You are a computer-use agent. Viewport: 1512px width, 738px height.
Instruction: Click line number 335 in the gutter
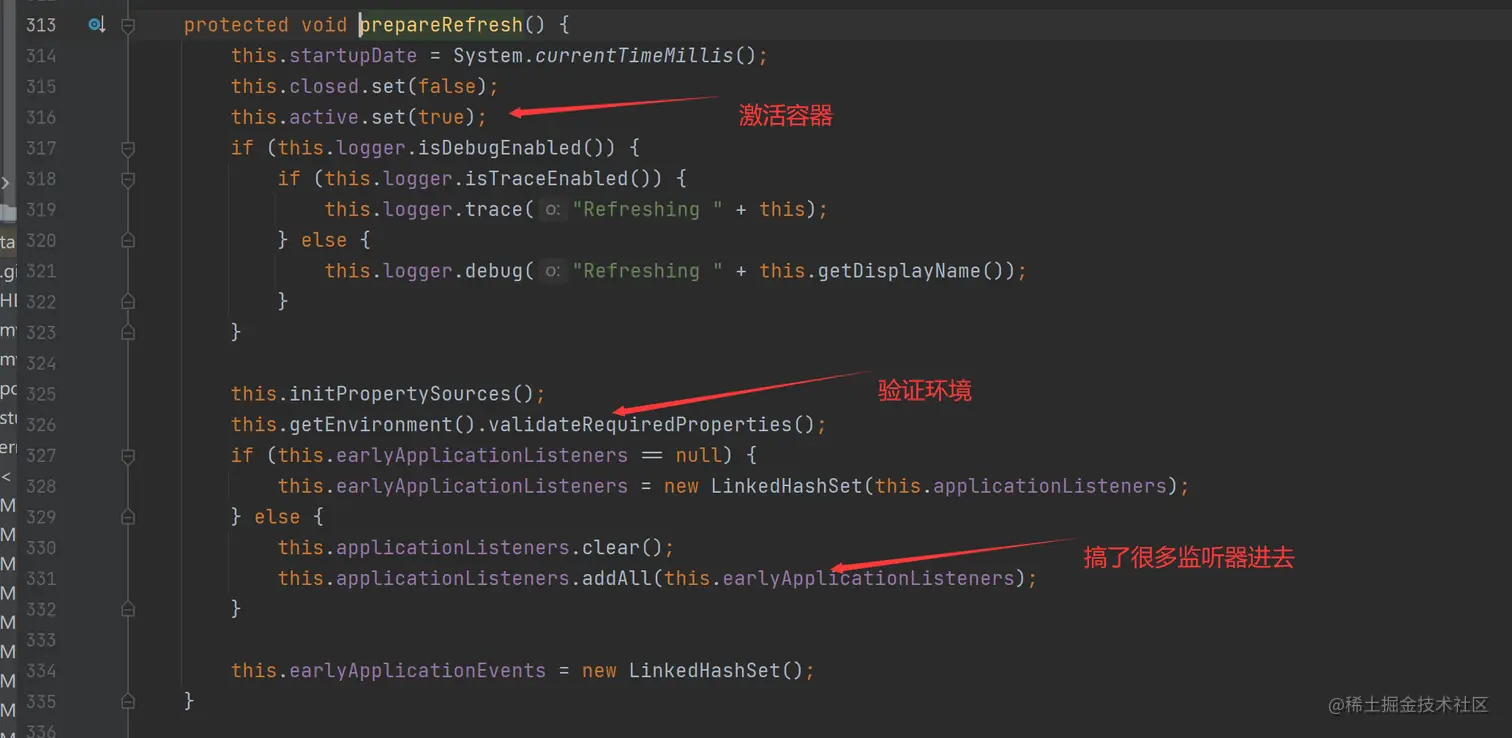coord(40,701)
